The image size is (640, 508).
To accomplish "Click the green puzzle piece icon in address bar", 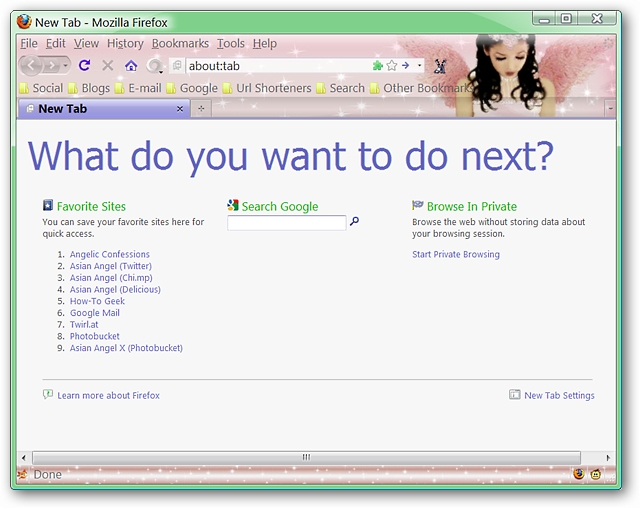I will [378, 65].
